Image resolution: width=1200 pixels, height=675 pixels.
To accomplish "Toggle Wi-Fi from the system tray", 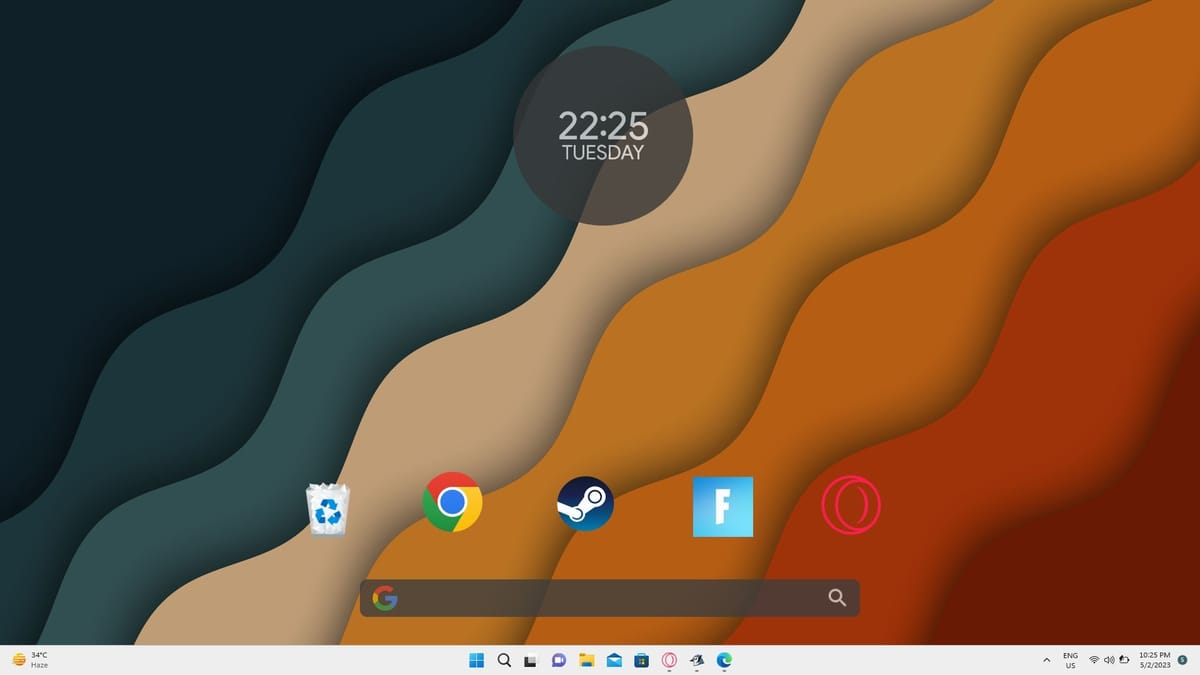I will coord(1094,660).
